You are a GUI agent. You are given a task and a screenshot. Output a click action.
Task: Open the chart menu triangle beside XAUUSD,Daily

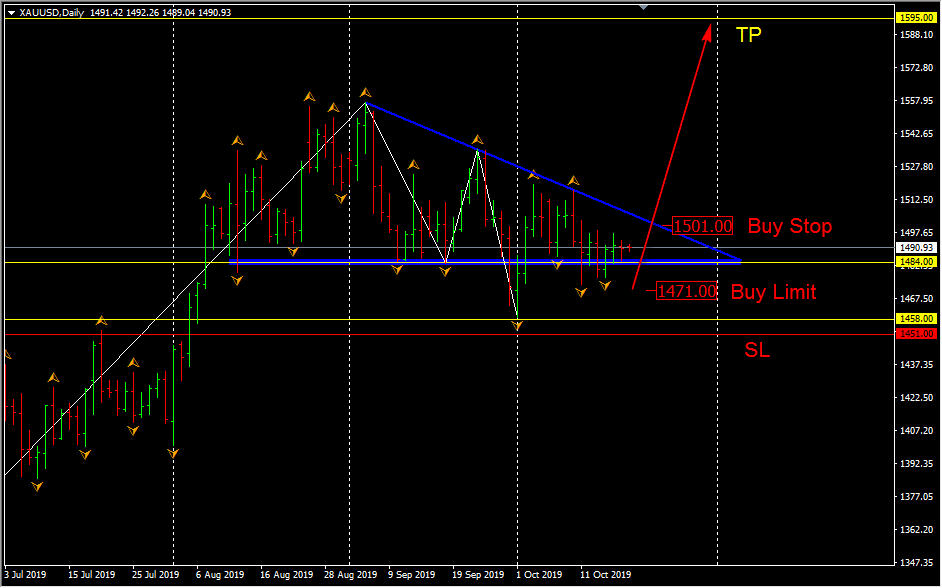[11, 12]
